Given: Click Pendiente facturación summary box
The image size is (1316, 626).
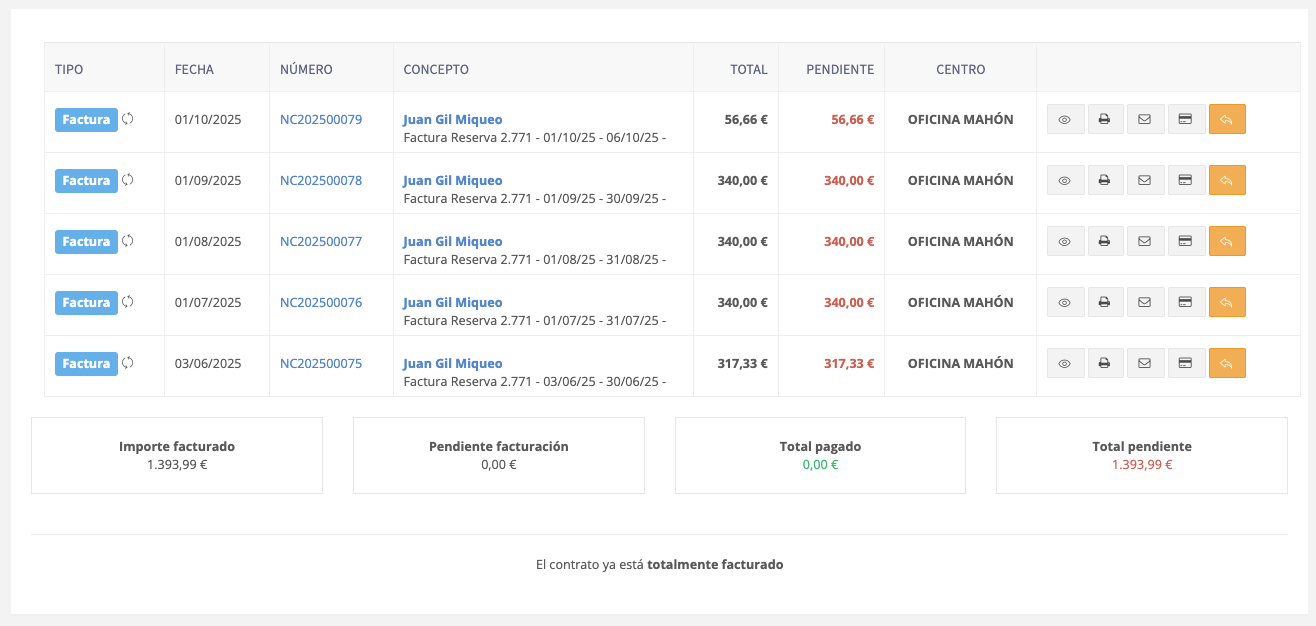Looking at the screenshot, I should point(499,455).
